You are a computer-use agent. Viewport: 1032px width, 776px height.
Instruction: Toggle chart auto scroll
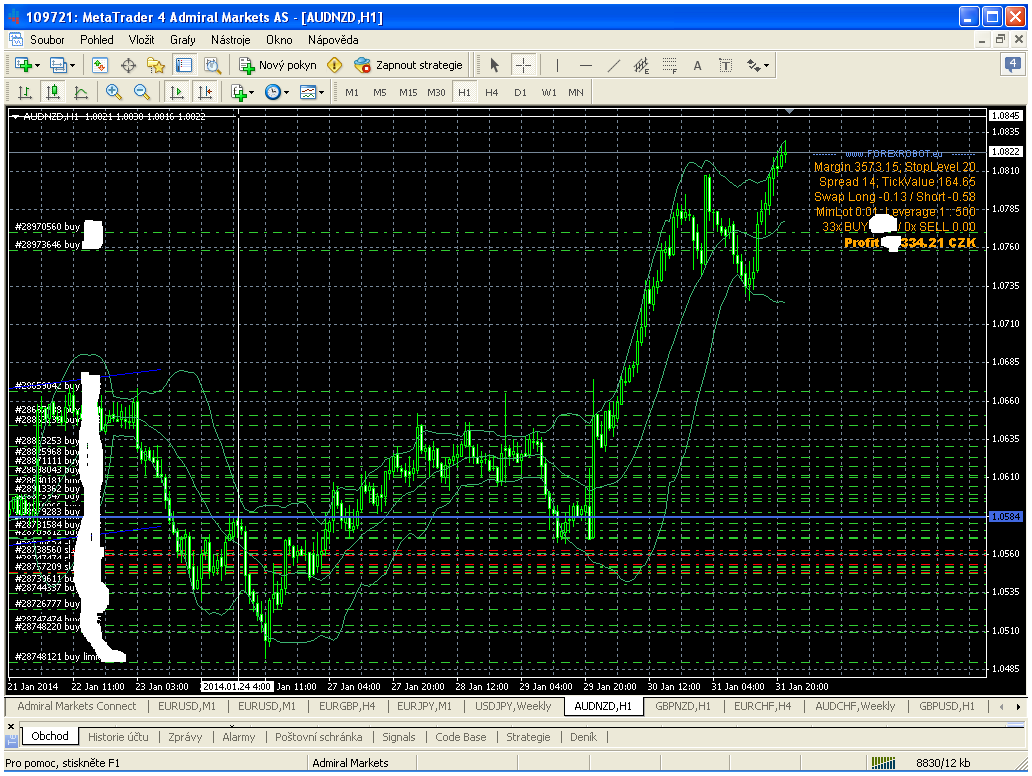click(x=176, y=92)
